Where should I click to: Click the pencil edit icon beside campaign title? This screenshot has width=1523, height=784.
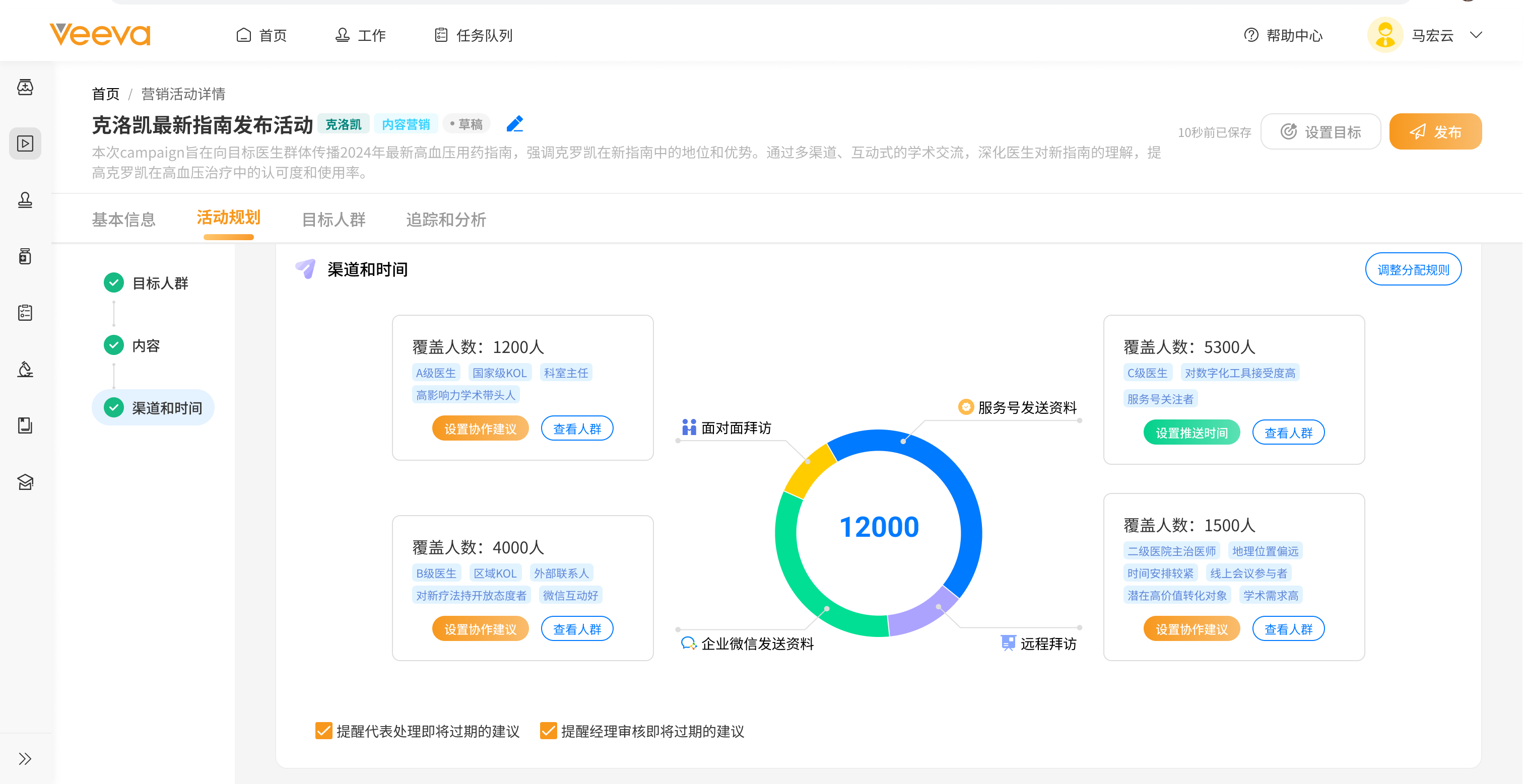click(x=514, y=124)
